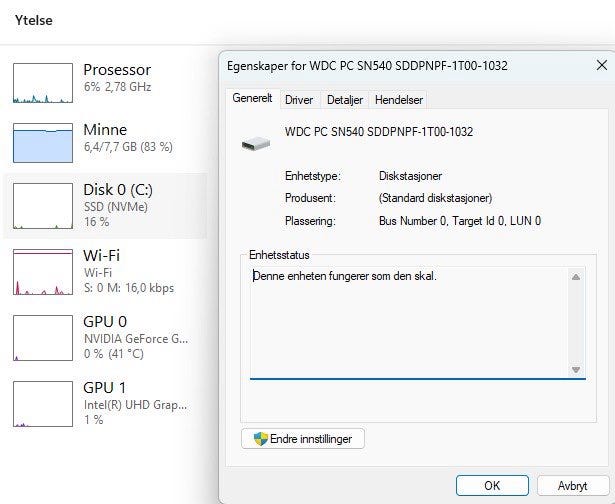
Task: Click the 'GPU 1' label text
Action: coord(105,388)
